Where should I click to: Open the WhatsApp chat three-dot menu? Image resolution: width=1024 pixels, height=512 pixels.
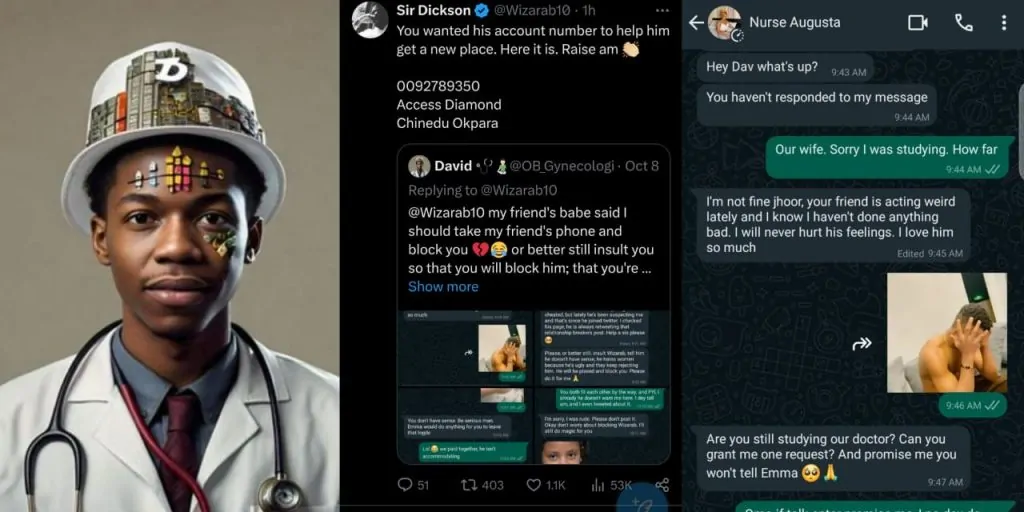[x=1004, y=23]
